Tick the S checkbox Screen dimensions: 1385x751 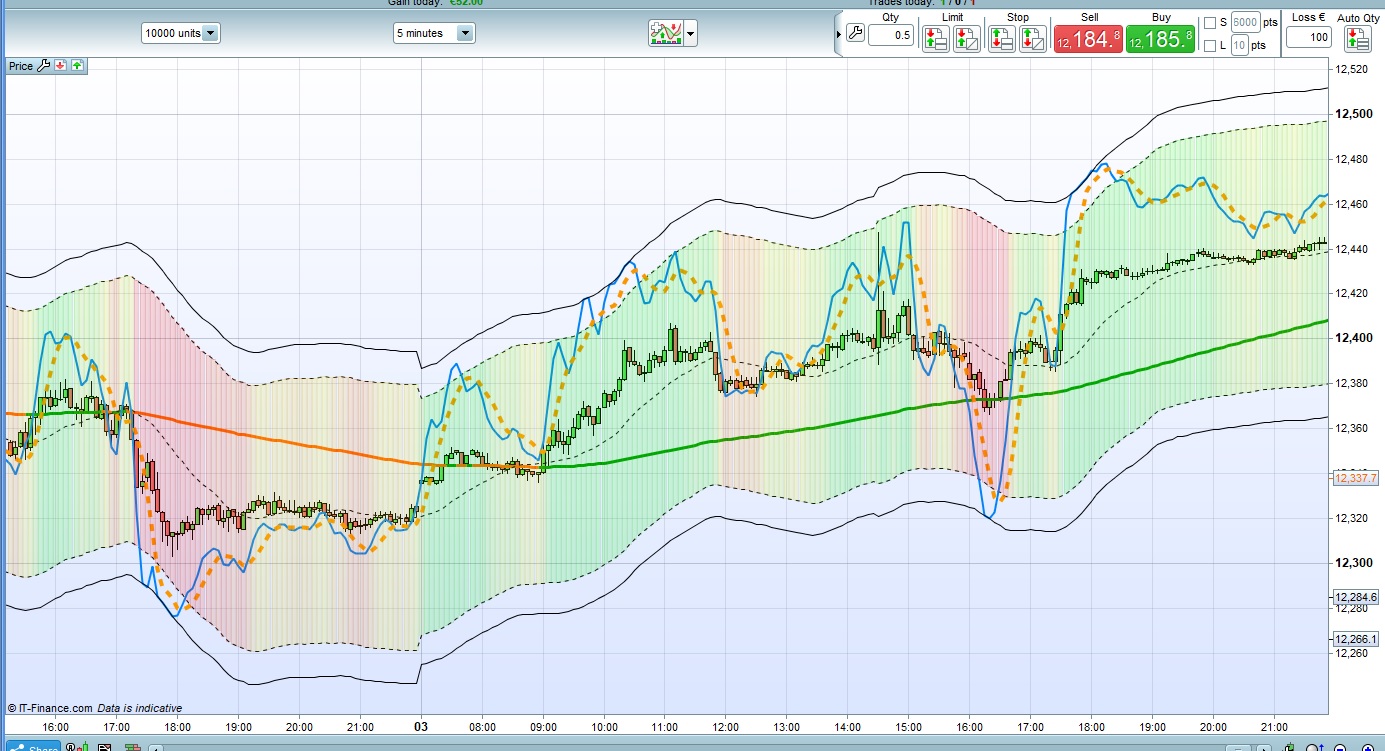click(x=1210, y=22)
